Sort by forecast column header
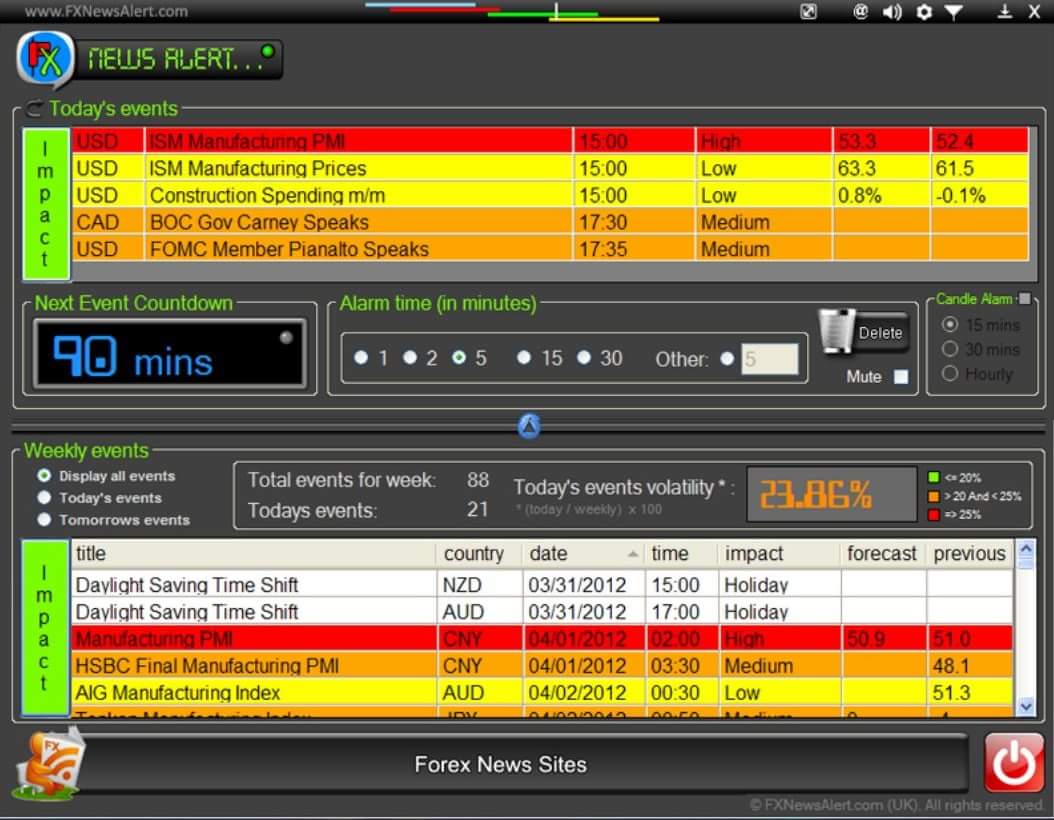The height and width of the screenshot is (820, 1054). click(883, 554)
